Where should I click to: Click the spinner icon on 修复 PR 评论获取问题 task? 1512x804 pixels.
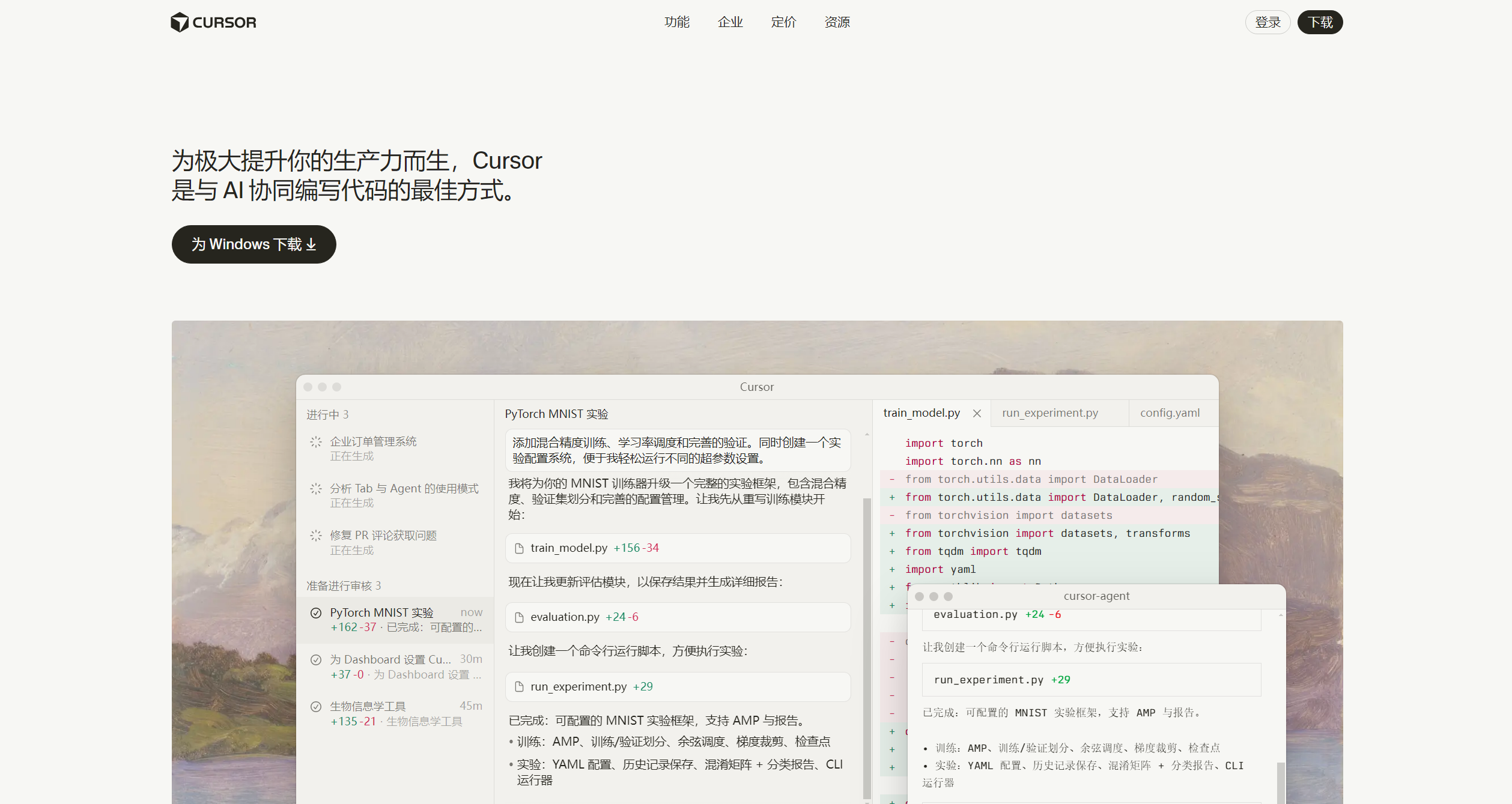[316, 535]
